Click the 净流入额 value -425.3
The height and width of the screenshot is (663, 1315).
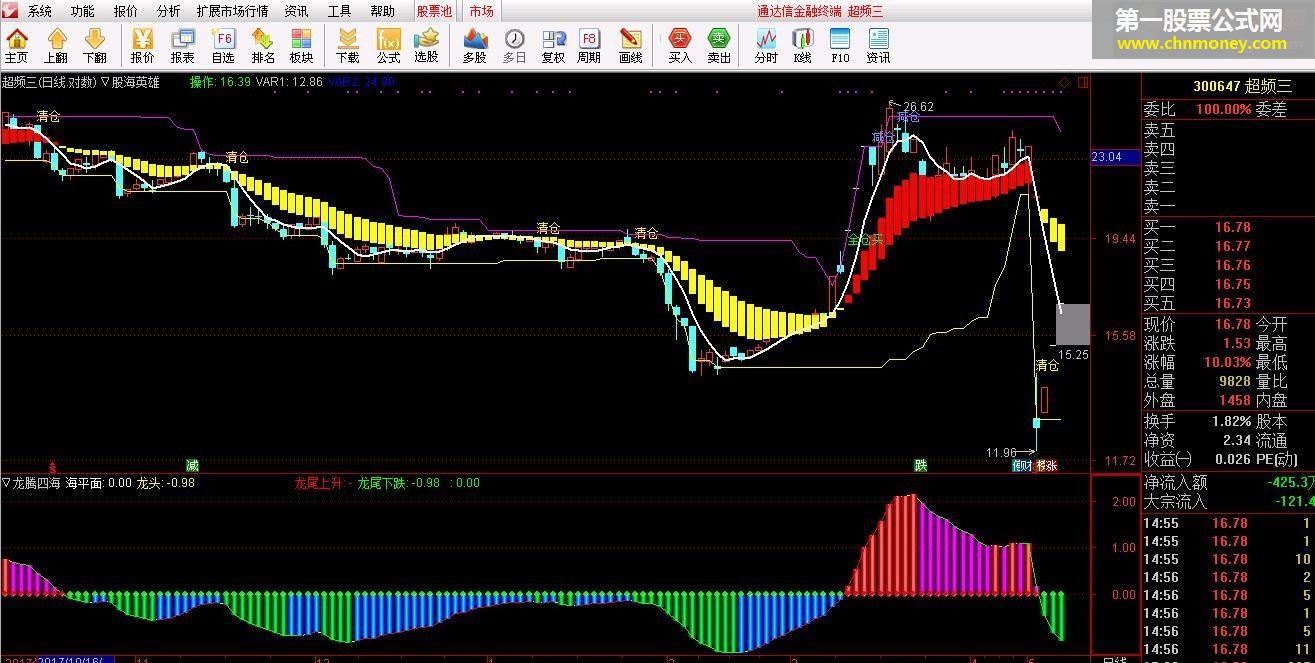tap(1291, 483)
